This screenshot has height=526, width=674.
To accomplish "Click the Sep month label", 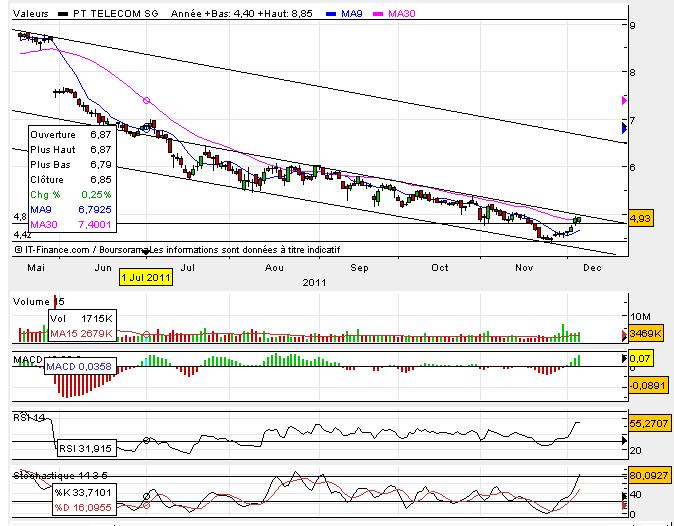I will coord(359,268).
